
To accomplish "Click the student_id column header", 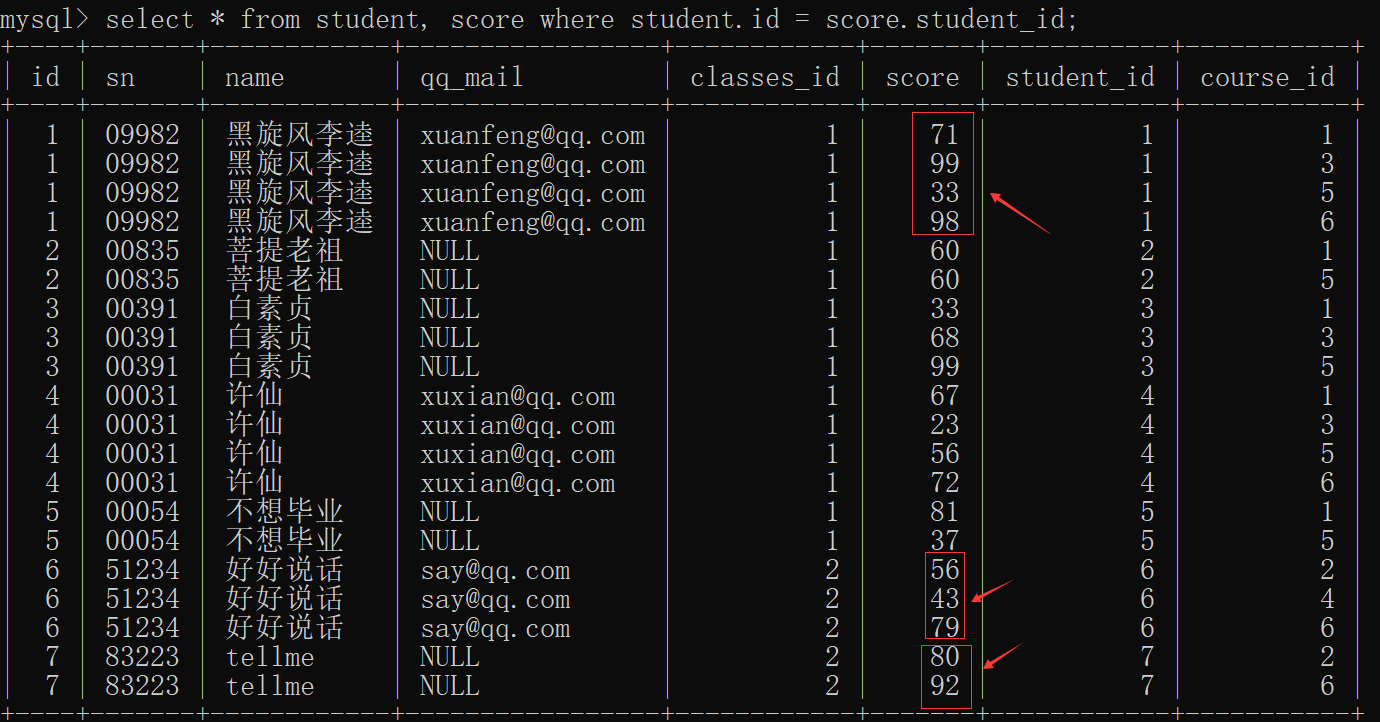I will [x=1080, y=78].
